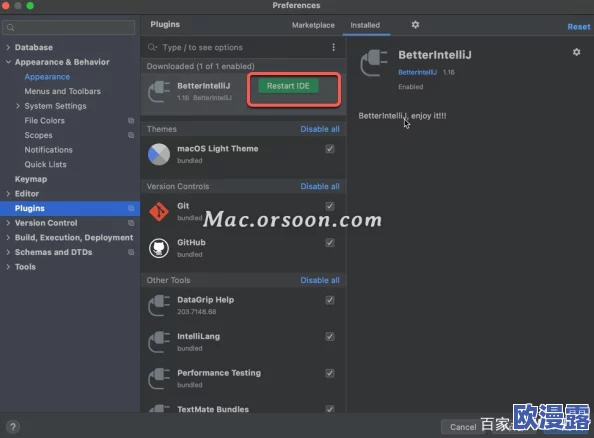
Task: Expand the Database settings node
Action: click(8, 47)
